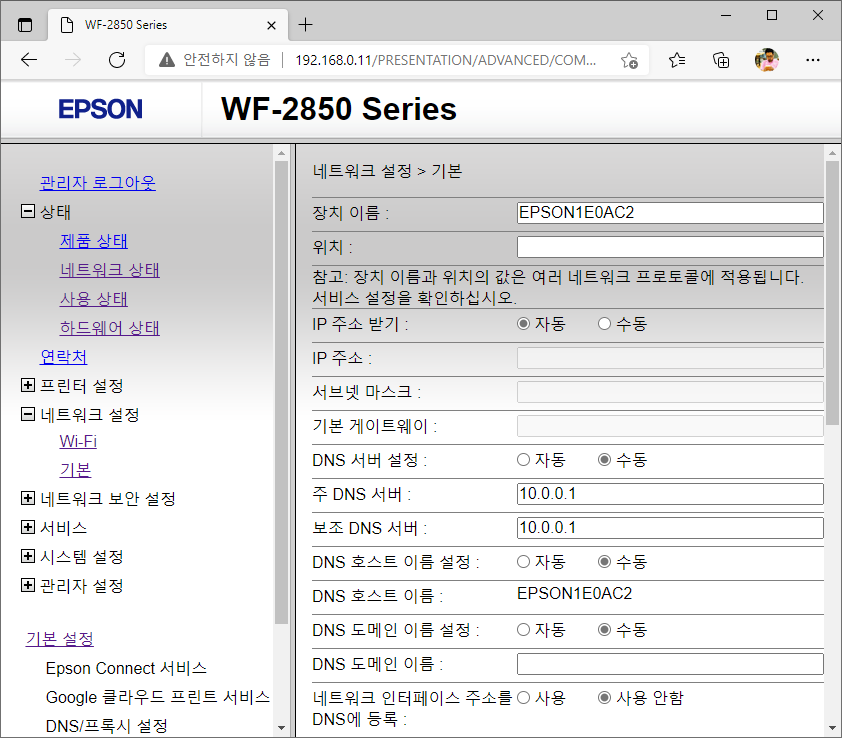Select 사용 for DNS interface registration
Viewport: 842px width, 738px height.
(x=523, y=698)
